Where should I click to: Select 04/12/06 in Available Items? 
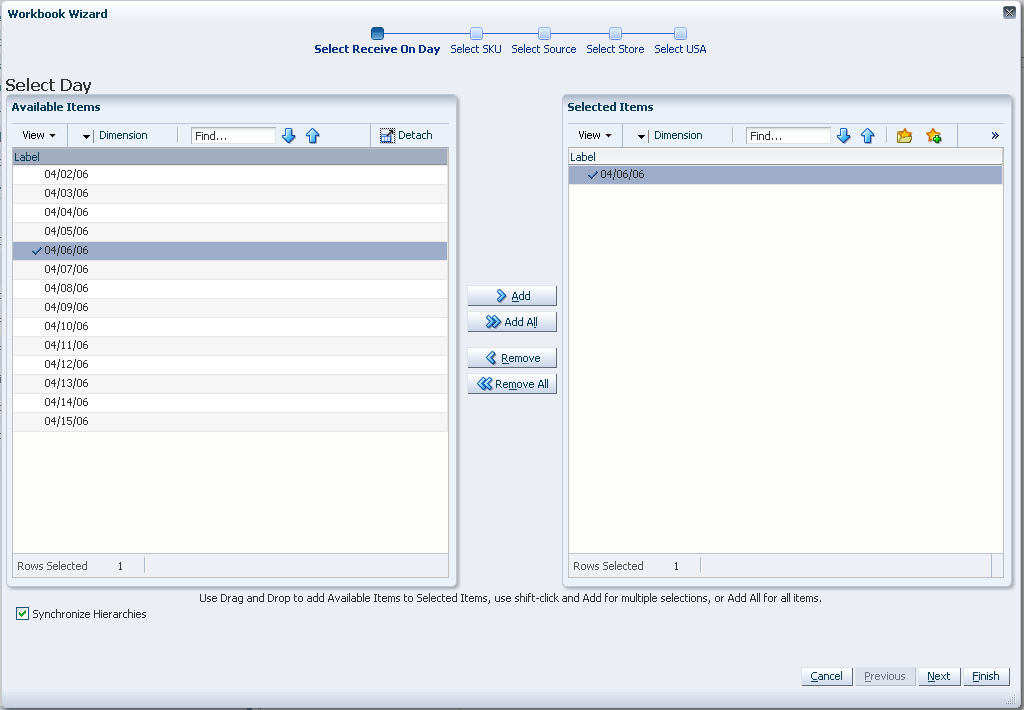click(230, 364)
